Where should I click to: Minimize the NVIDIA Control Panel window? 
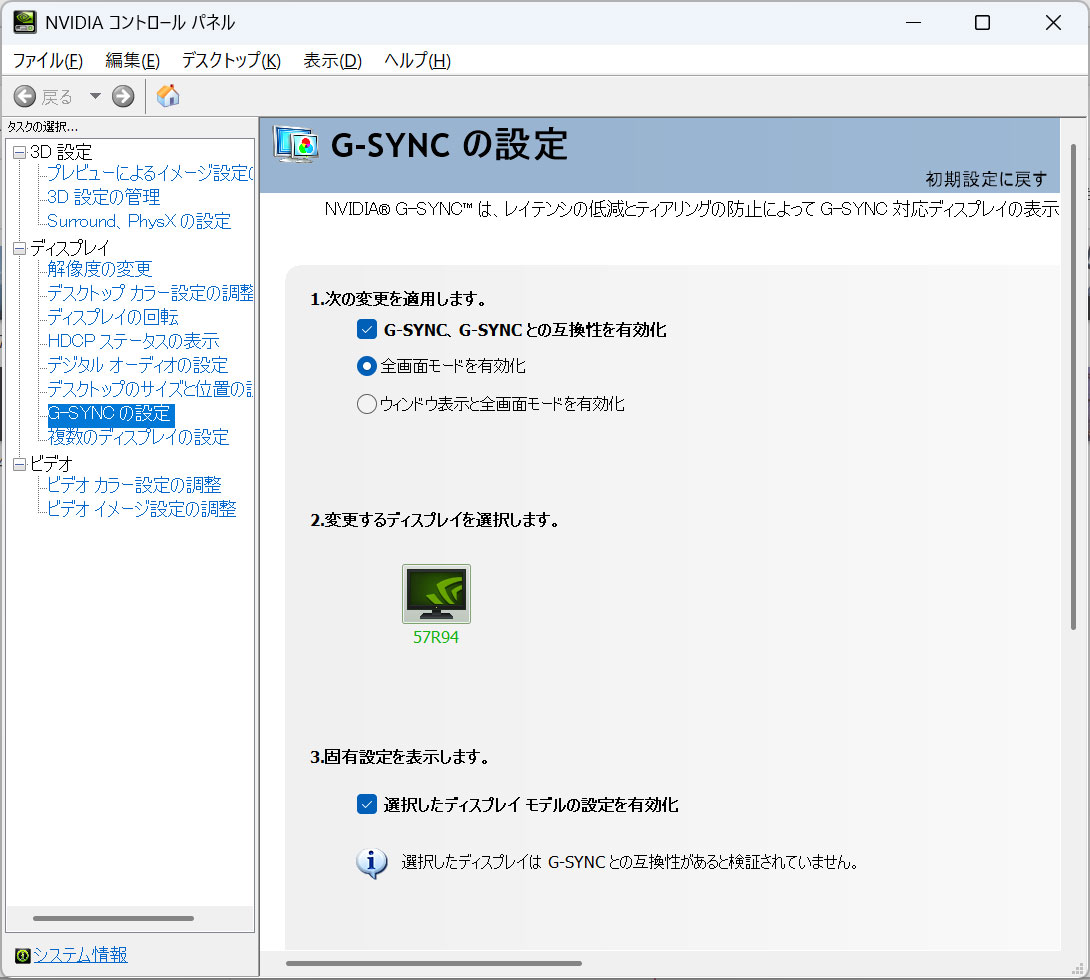point(913,23)
